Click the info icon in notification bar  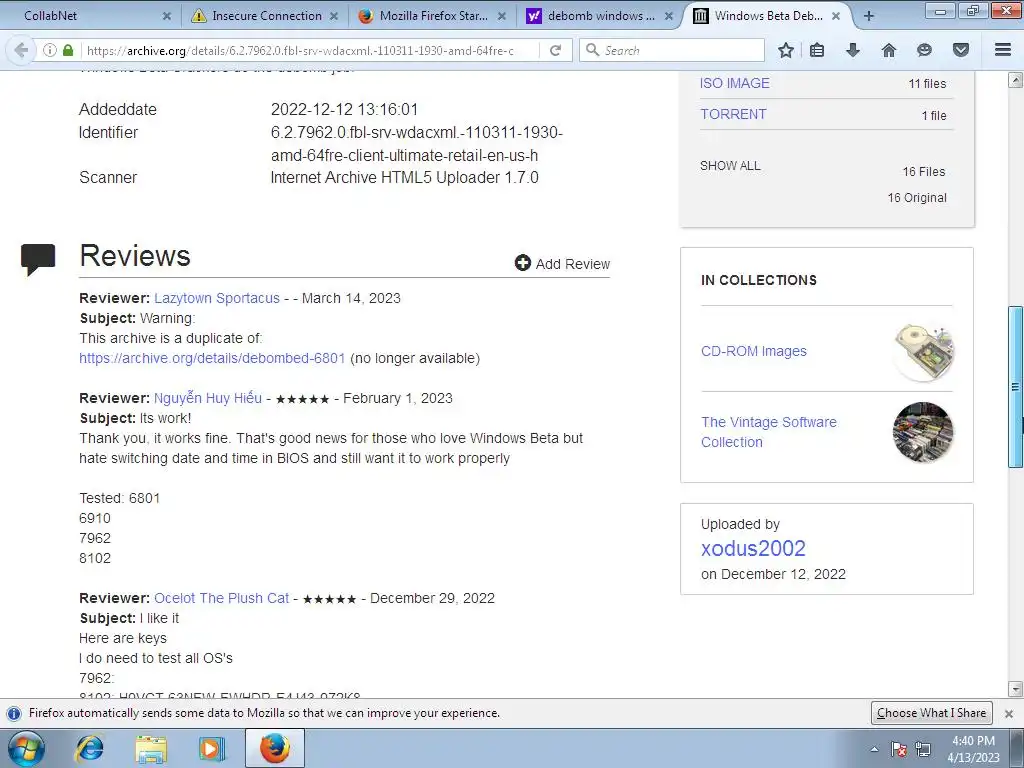[14, 713]
